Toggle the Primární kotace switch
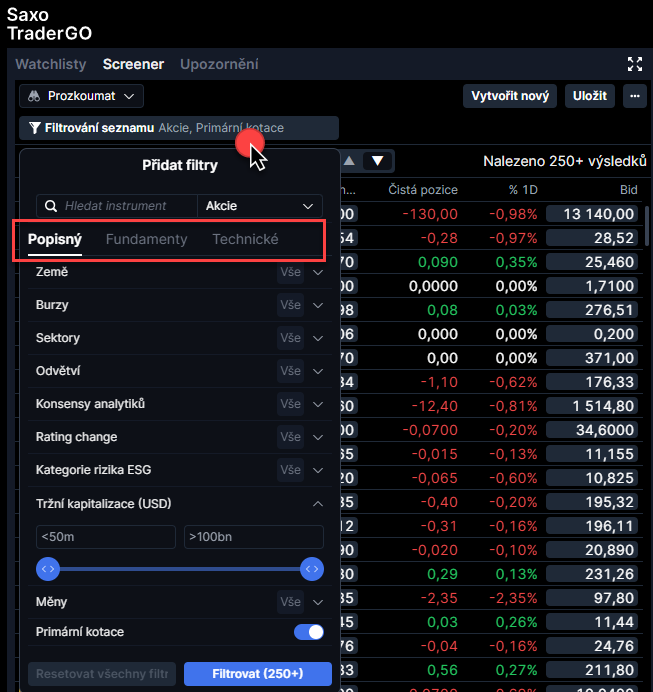The height and width of the screenshot is (692, 653). [x=309, y=632]
